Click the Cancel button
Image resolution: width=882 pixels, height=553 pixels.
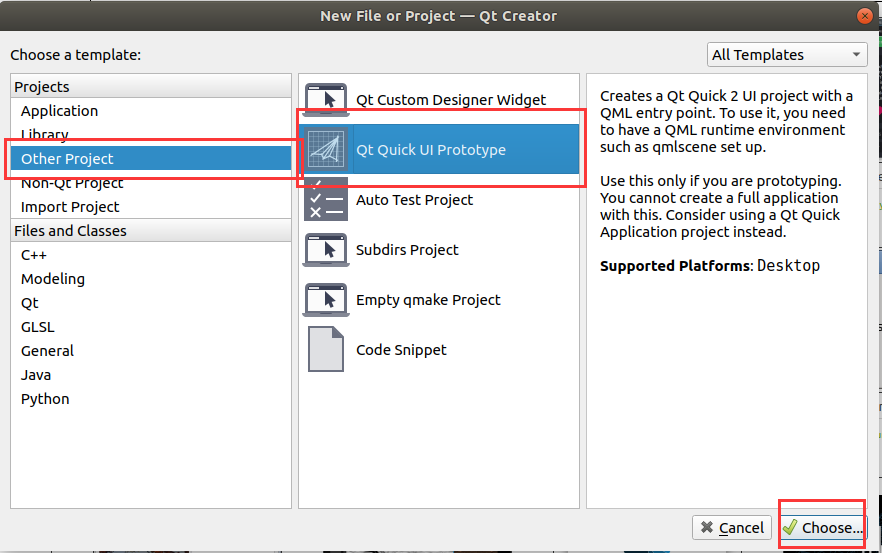click(x=732, y=528)
